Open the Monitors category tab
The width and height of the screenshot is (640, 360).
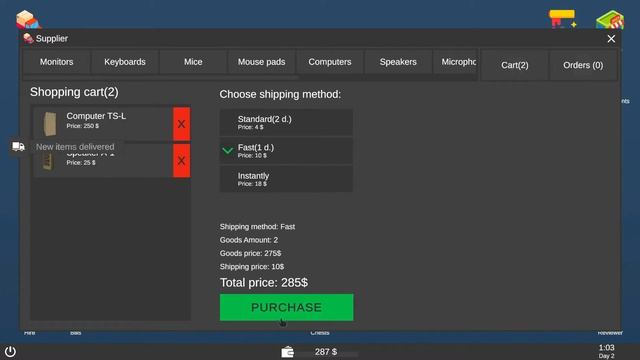(56, 62)
